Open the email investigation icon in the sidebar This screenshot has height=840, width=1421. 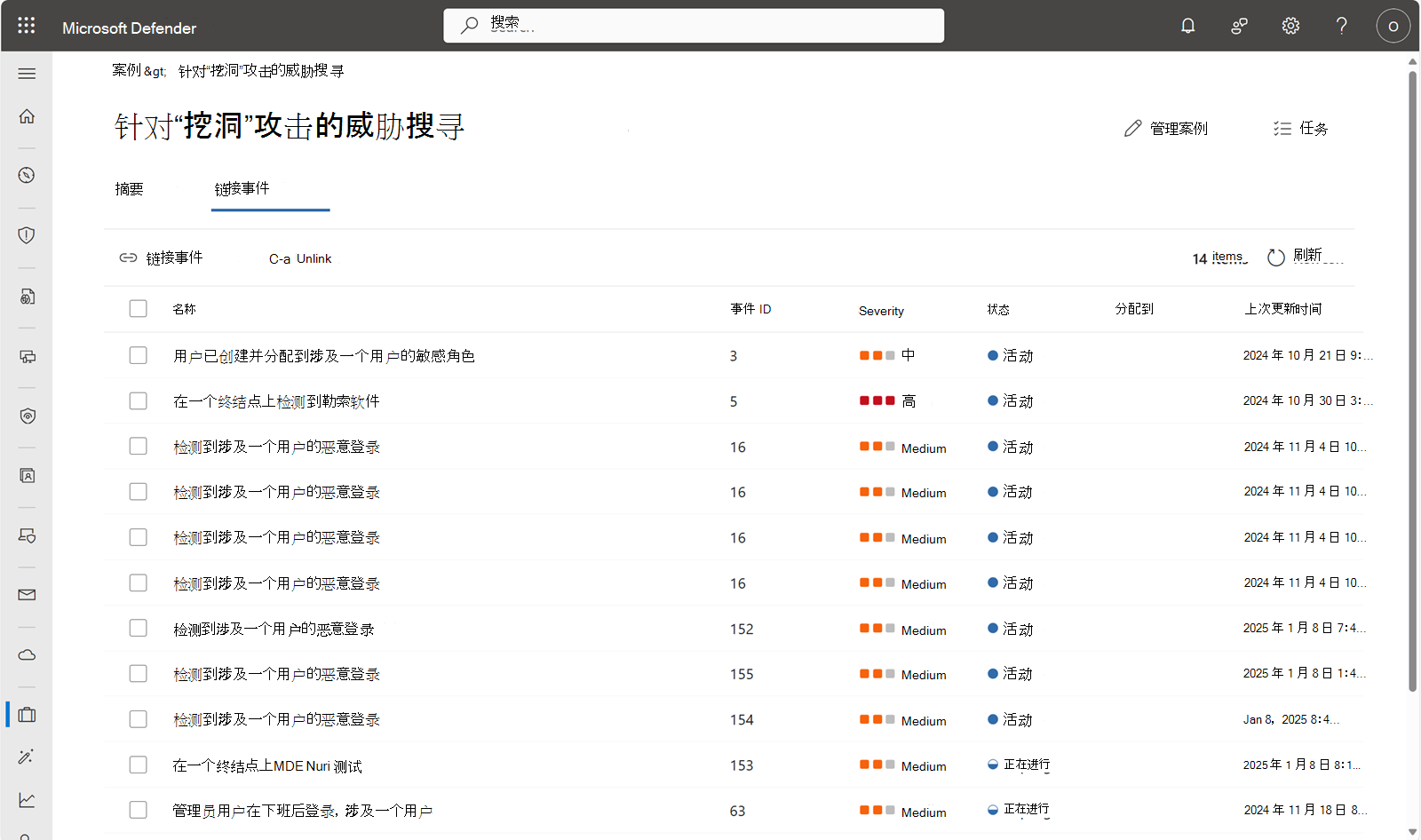[x=27, y=595]
